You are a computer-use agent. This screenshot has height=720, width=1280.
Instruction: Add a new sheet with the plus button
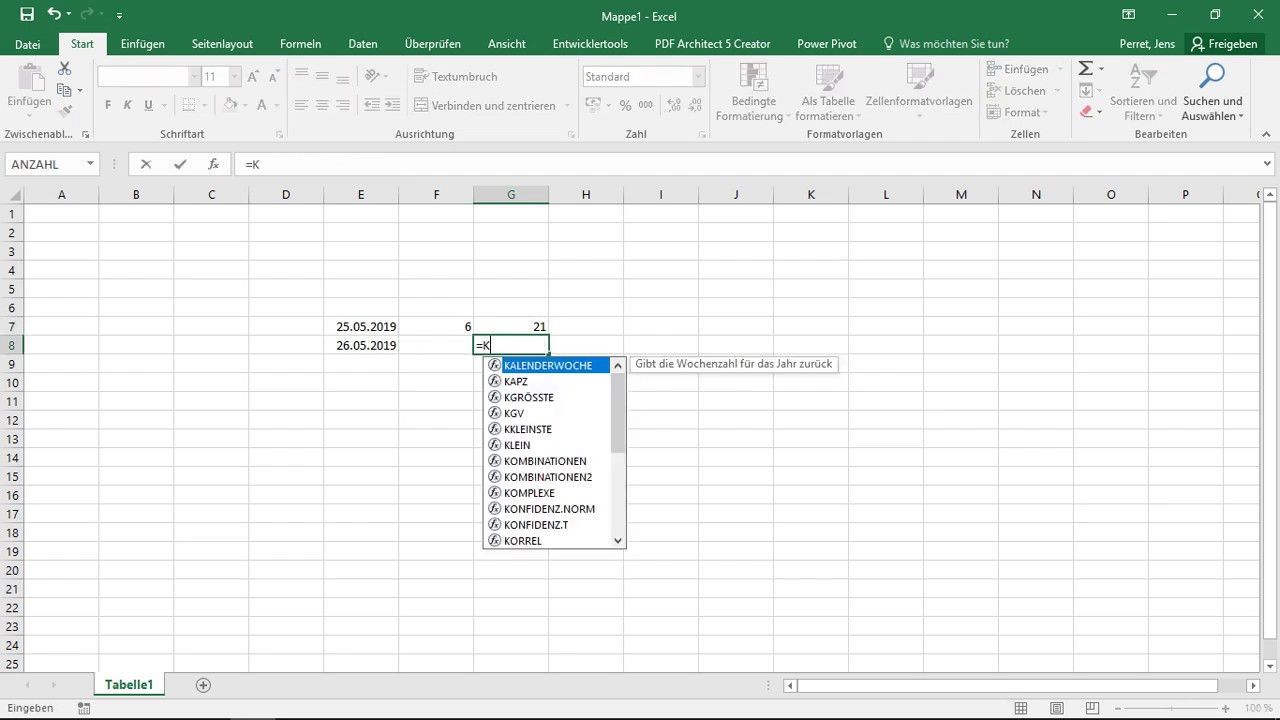click(x=203, y=685)
